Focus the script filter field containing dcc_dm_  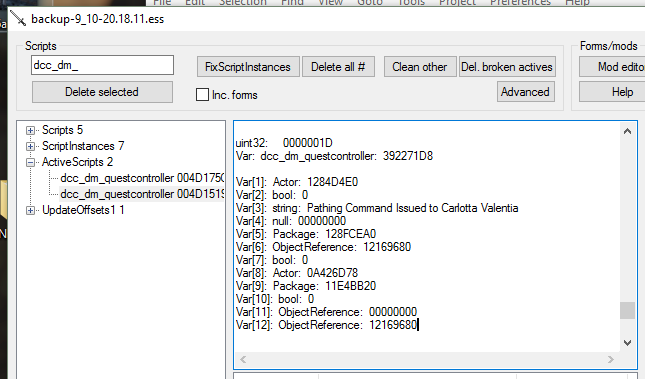click(x=102, y=65)
